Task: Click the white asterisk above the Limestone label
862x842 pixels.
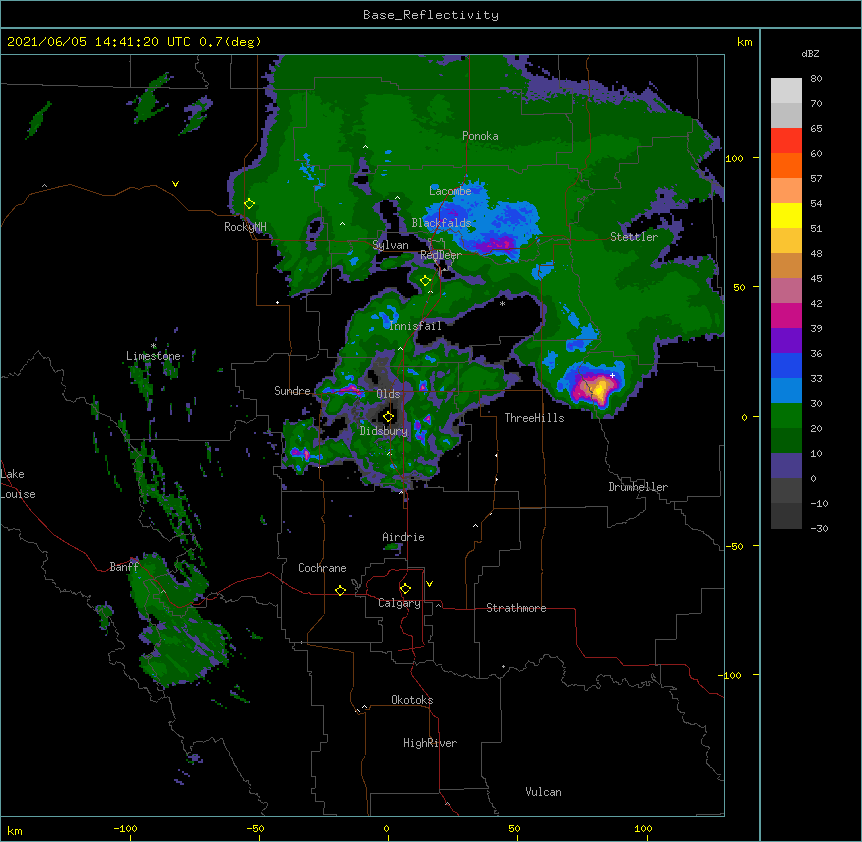Action: pyautogui.click(x=153, y=346)
